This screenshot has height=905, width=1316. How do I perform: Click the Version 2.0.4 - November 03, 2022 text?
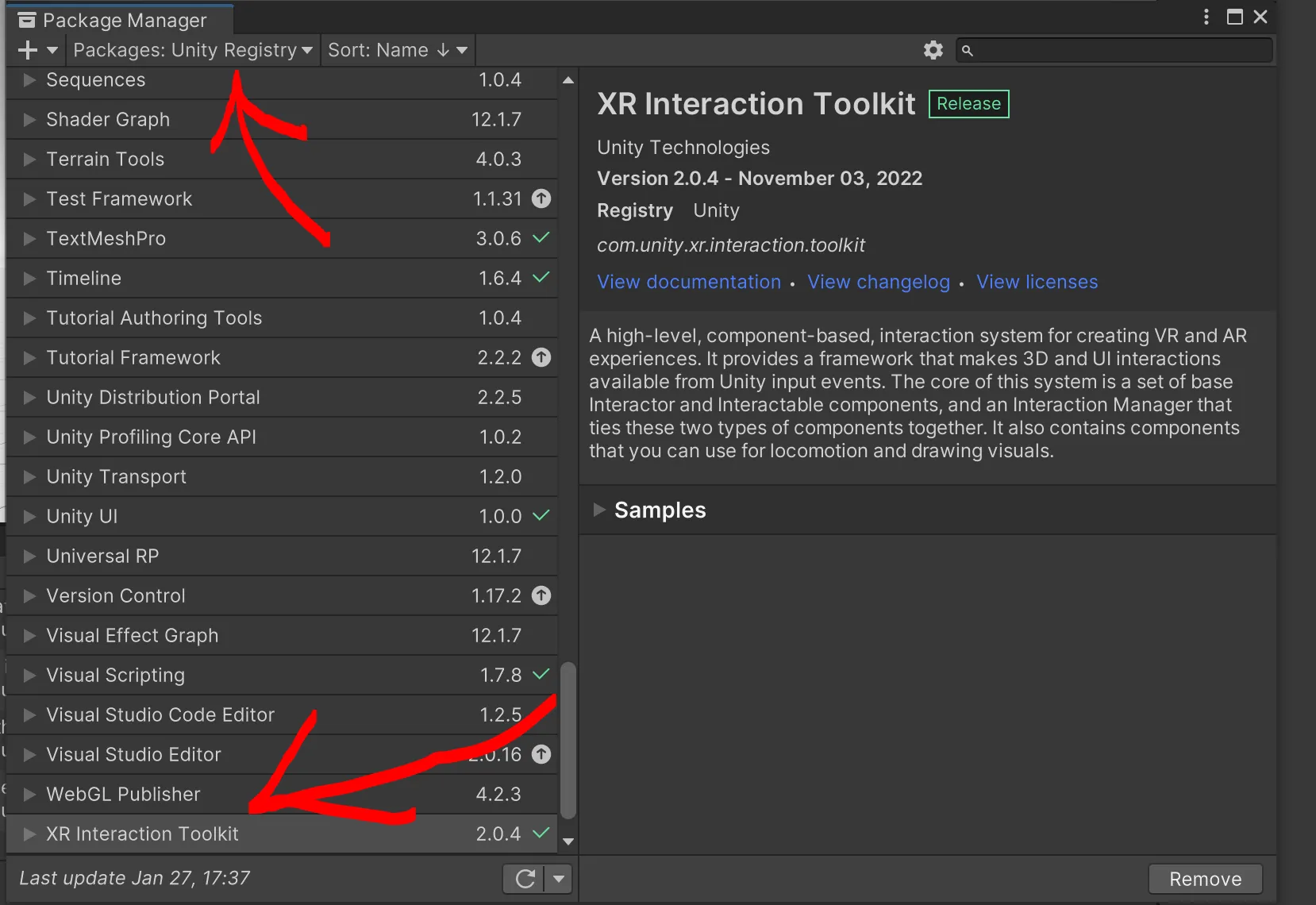760,179
